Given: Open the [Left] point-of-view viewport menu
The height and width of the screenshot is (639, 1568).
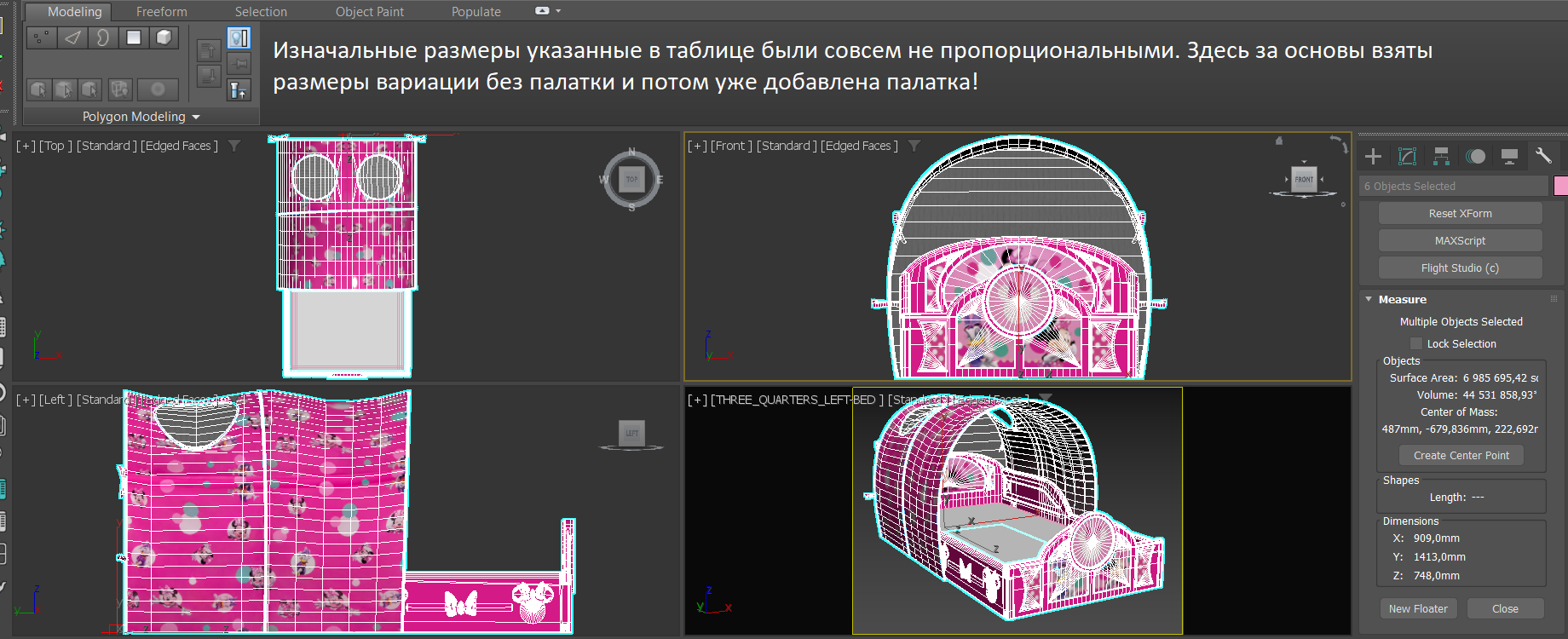Looking at the screenshot, I should (55, 400).
